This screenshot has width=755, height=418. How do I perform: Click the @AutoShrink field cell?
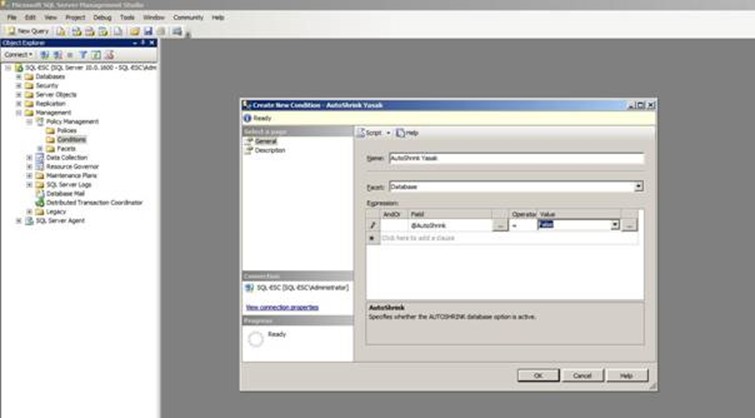(450, 225)
